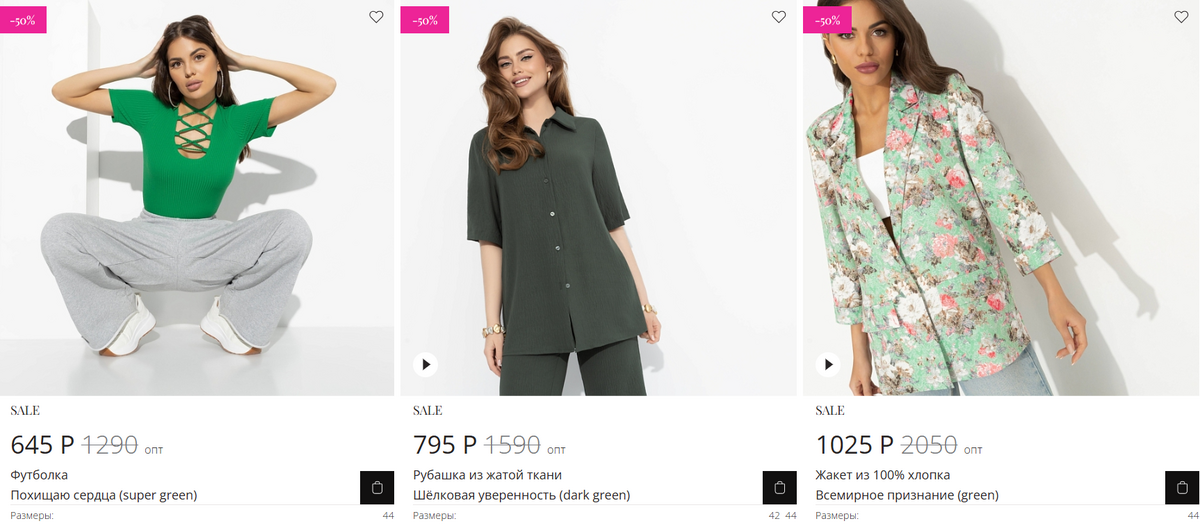Add the floral cotton jacket to cart
The width and height of the screenshot is (1200, 528).
click(1182, 487)
